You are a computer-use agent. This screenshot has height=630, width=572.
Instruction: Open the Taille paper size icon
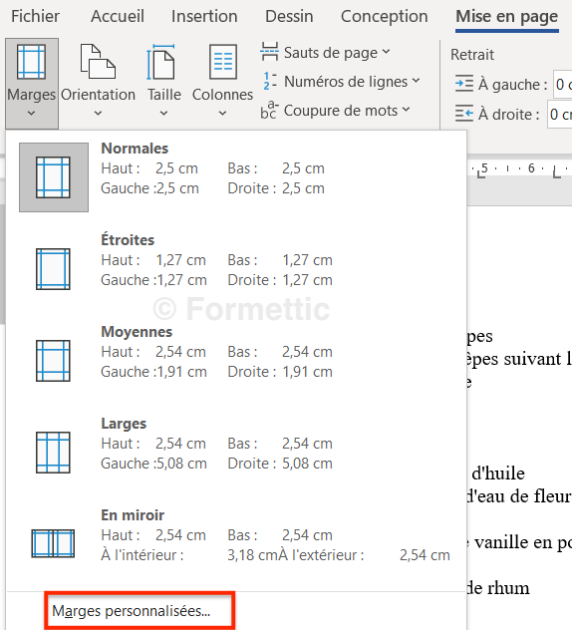(161, 62)
